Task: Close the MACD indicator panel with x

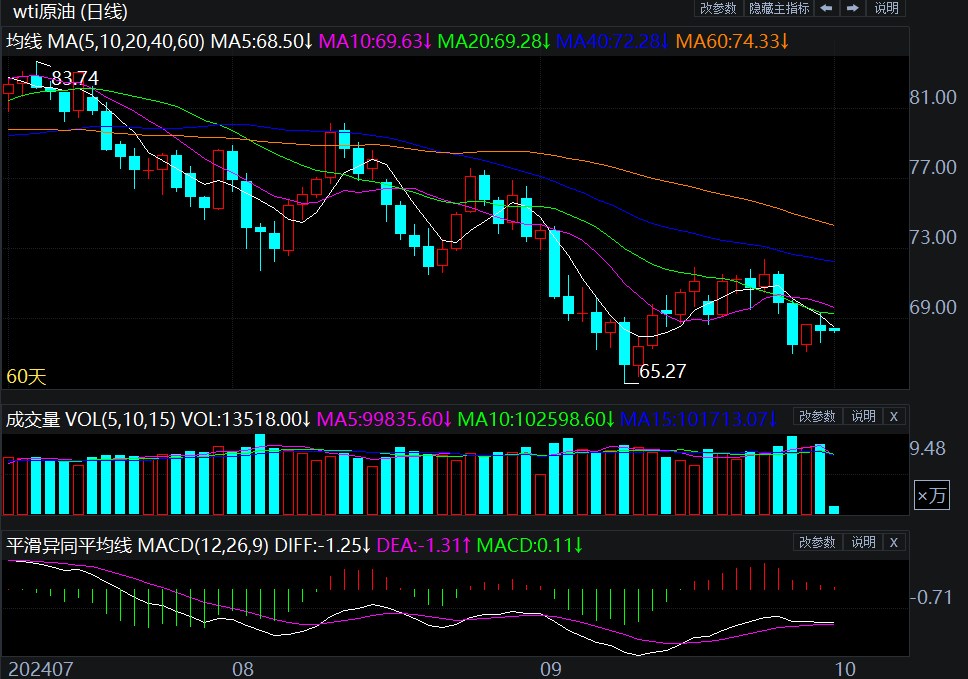Action: pos(894,542)
